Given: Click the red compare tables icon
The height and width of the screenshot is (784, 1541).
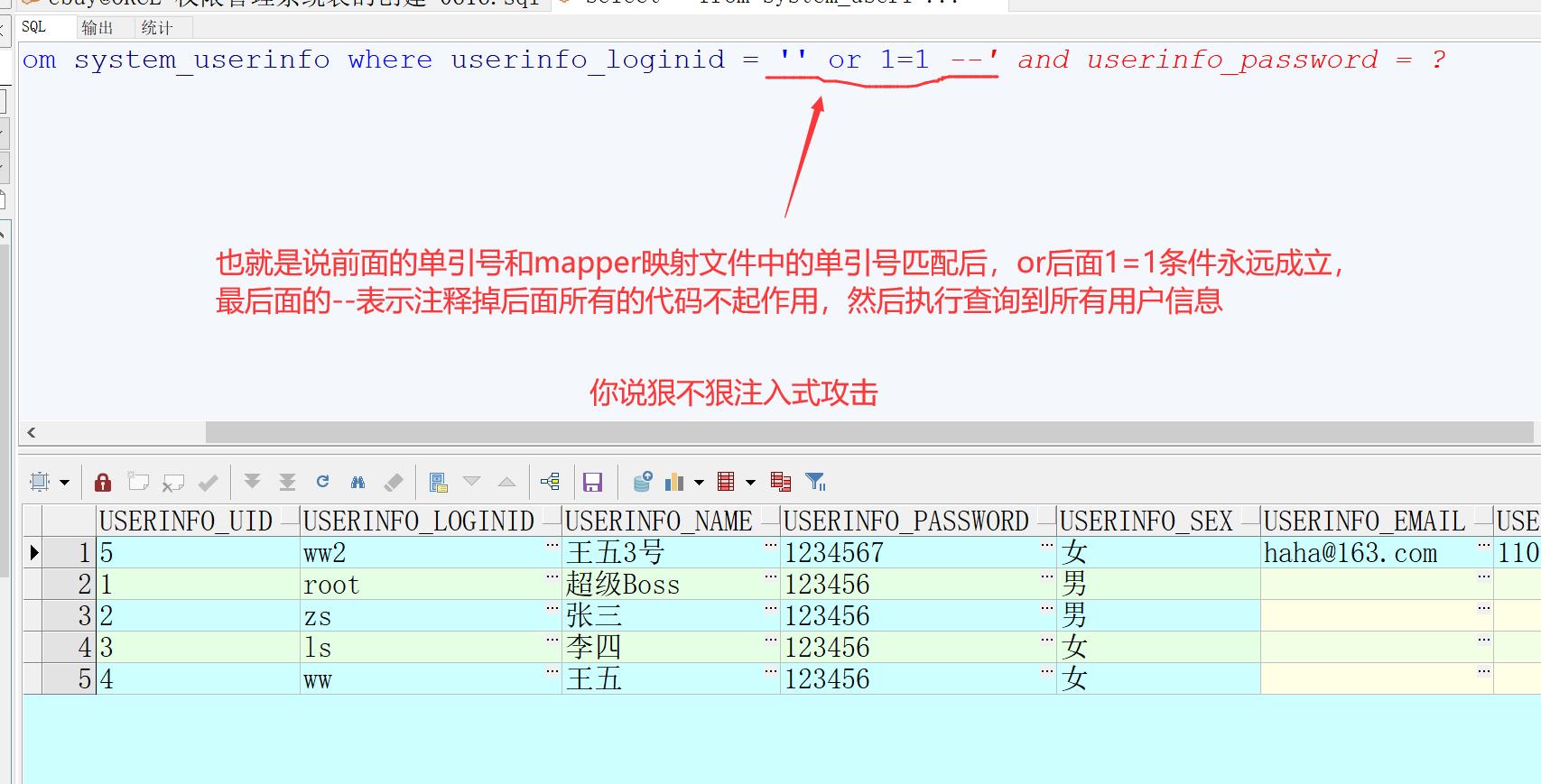Looking at the screenshot, I should [781, 482].
